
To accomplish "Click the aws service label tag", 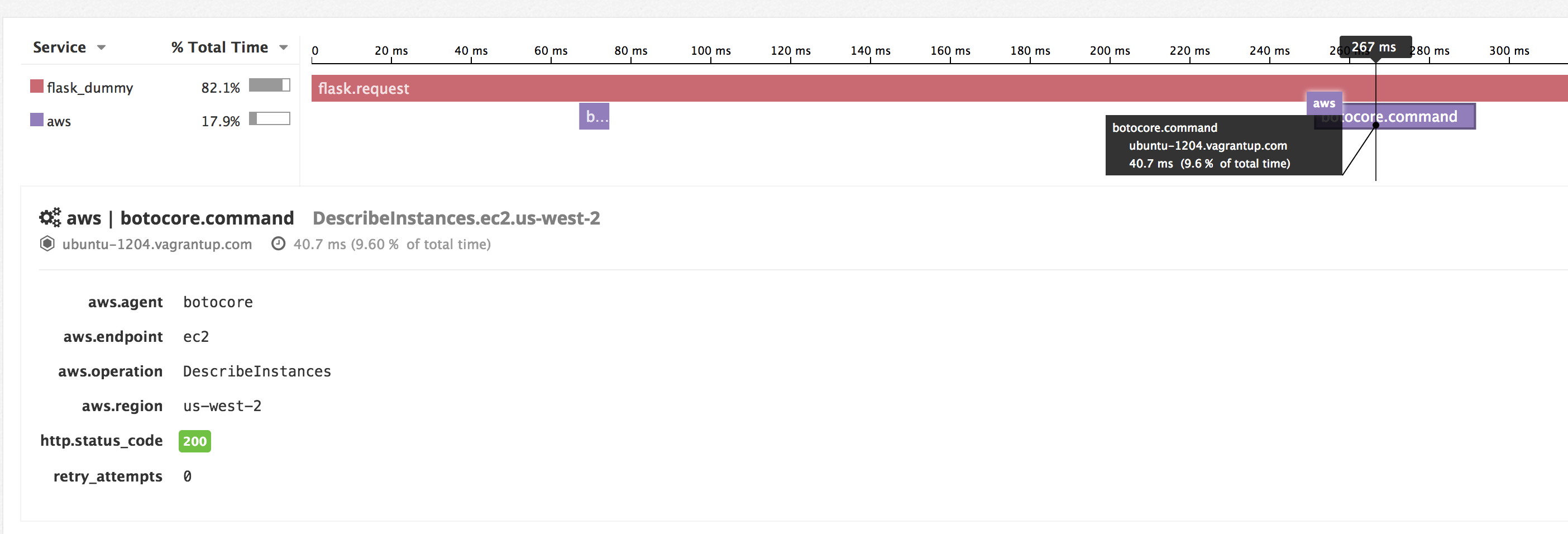I will click(1324, 103).
